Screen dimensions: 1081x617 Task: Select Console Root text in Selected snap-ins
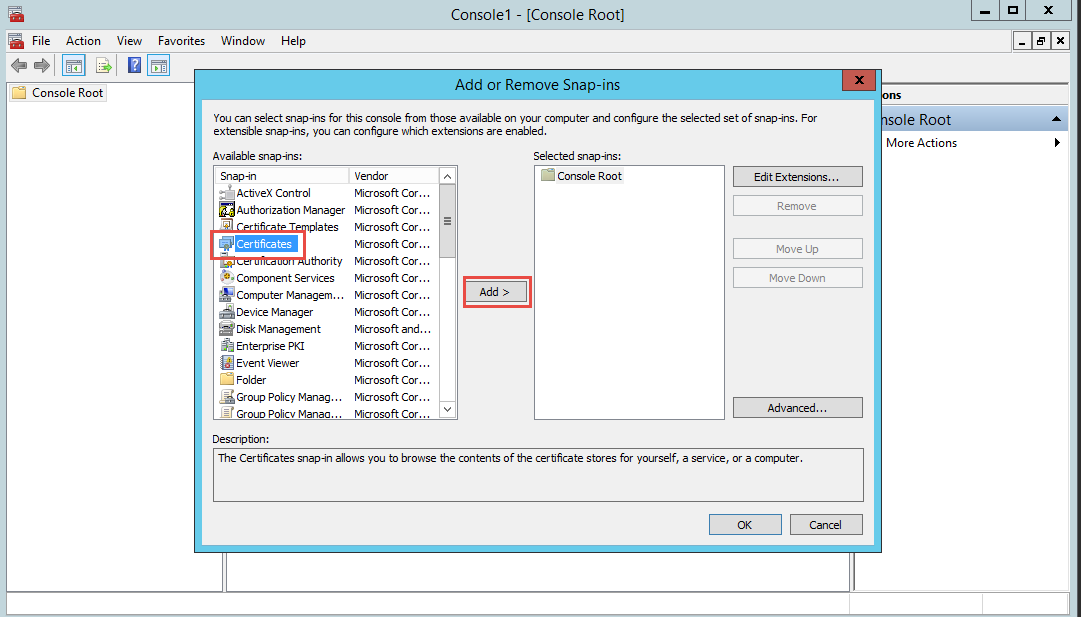click(589, 176)
